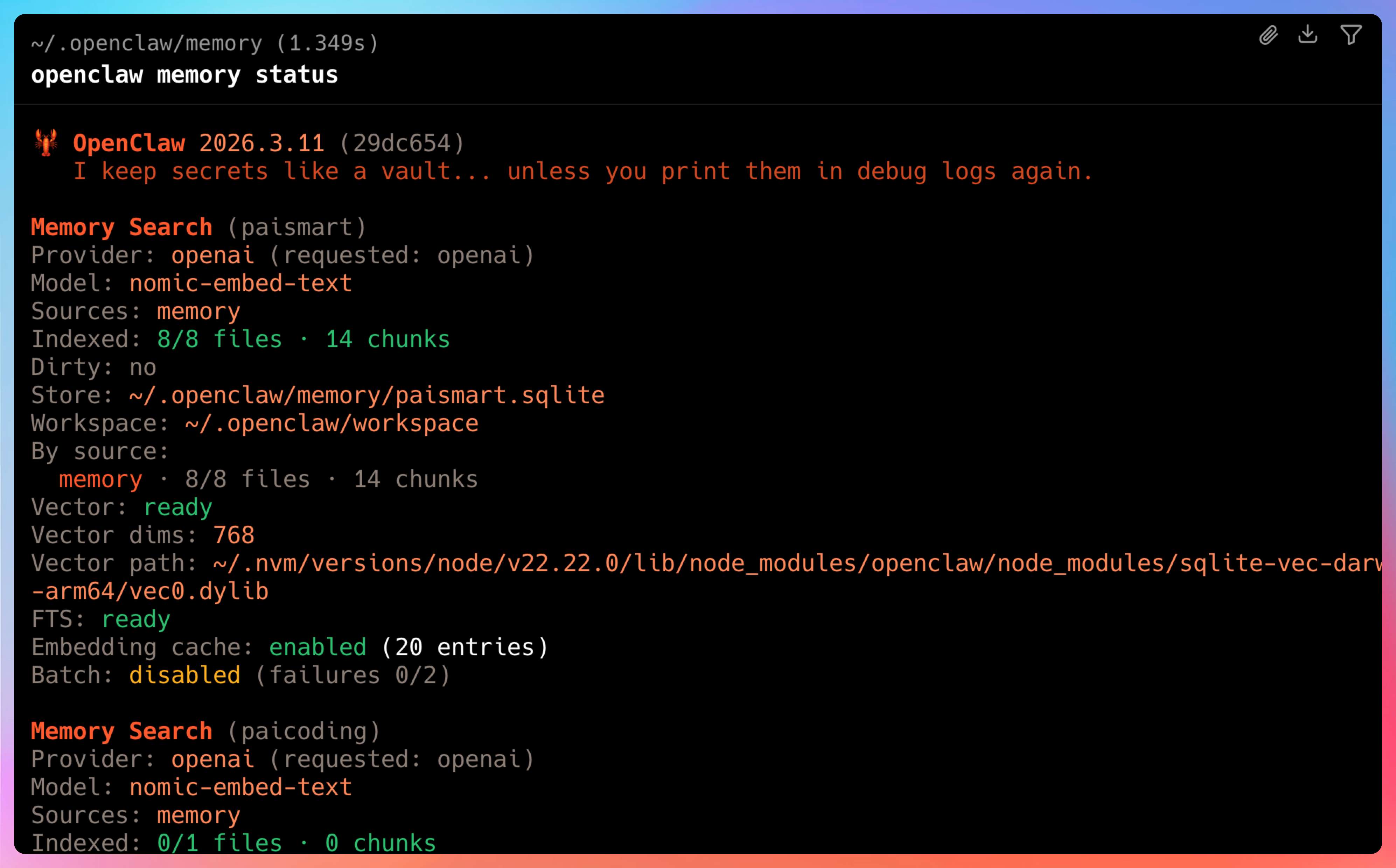Click the download block output icon
The image size is (1396, 868).
coord(1307,34)
